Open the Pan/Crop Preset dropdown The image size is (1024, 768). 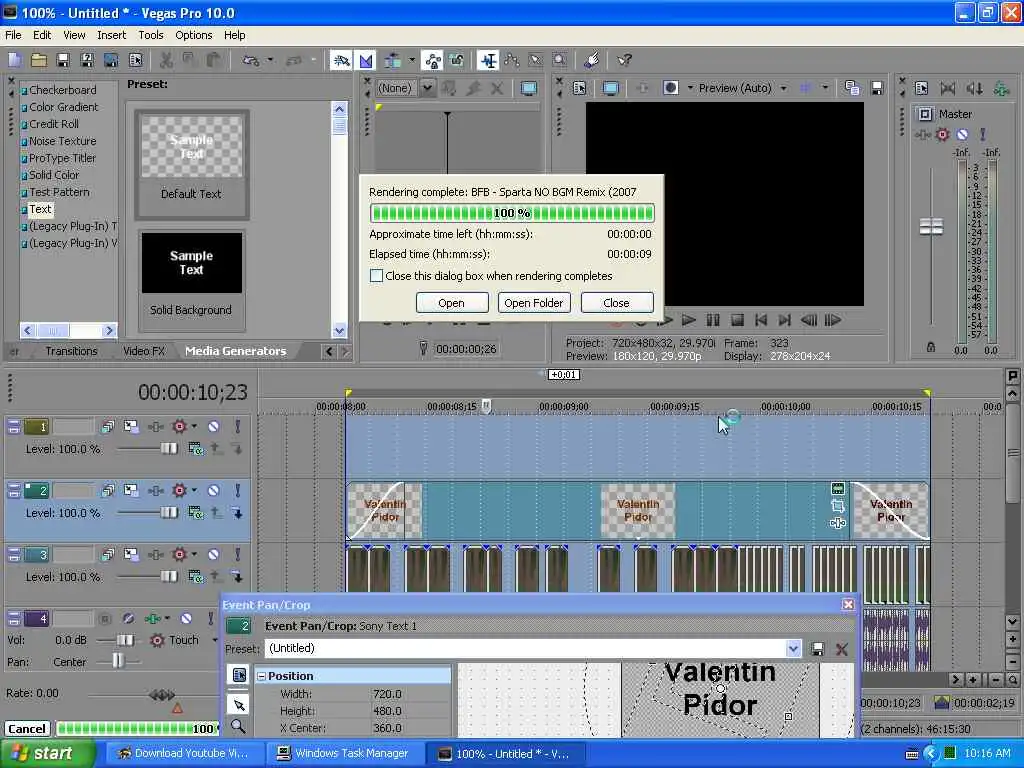coord(793,649)
